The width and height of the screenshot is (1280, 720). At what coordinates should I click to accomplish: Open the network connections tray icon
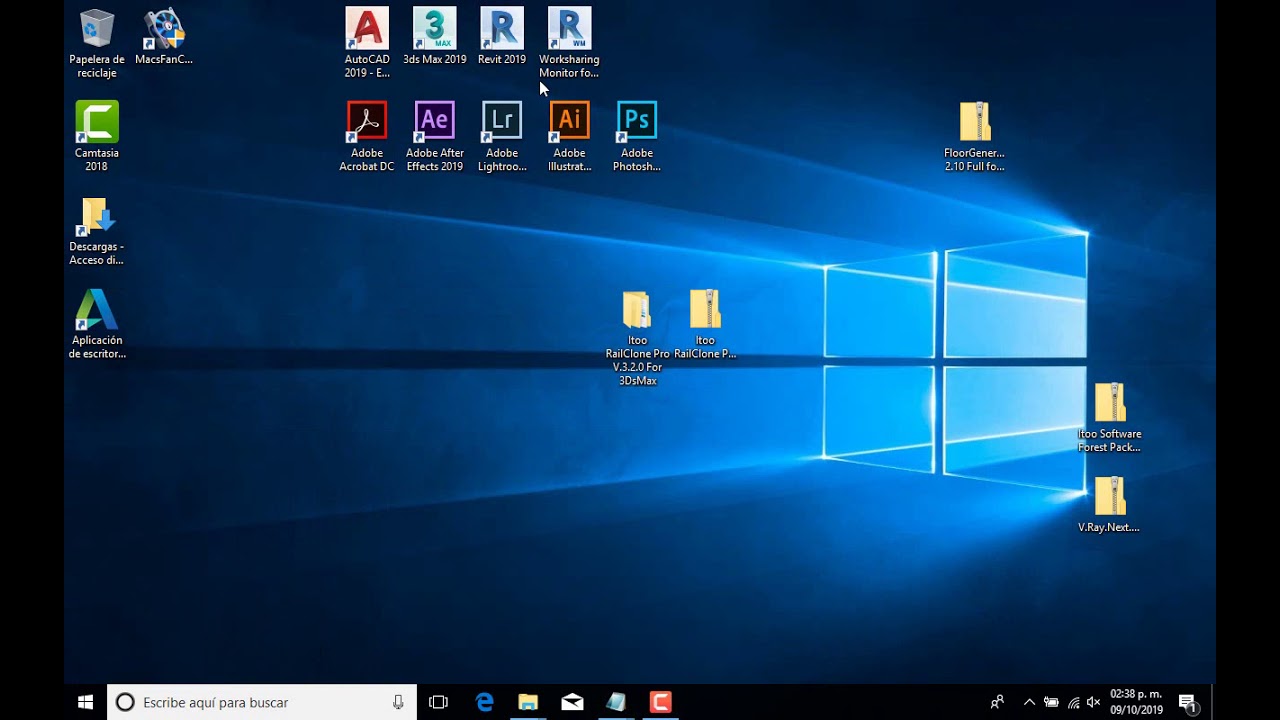1073,702
